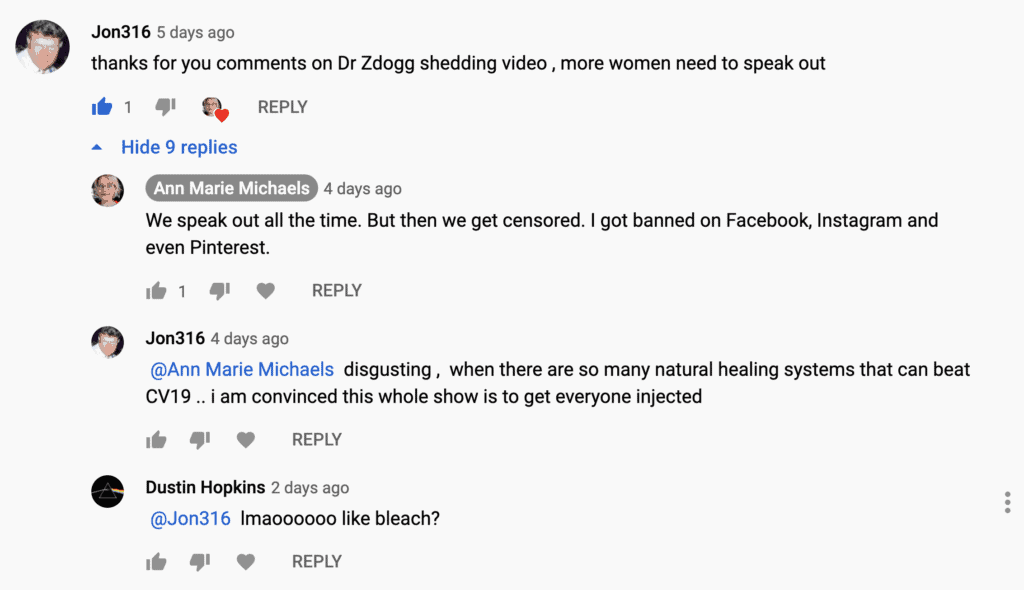Heart Ann Marie Michaels' reply
The width and height of the screenshot is (1024, 590).
(265, 290)
